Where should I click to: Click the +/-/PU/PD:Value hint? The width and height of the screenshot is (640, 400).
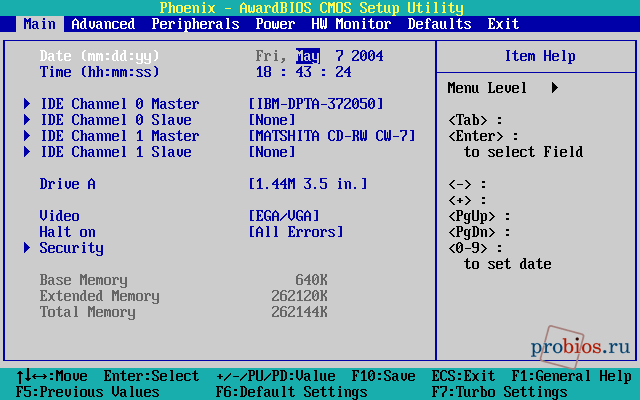276,376
